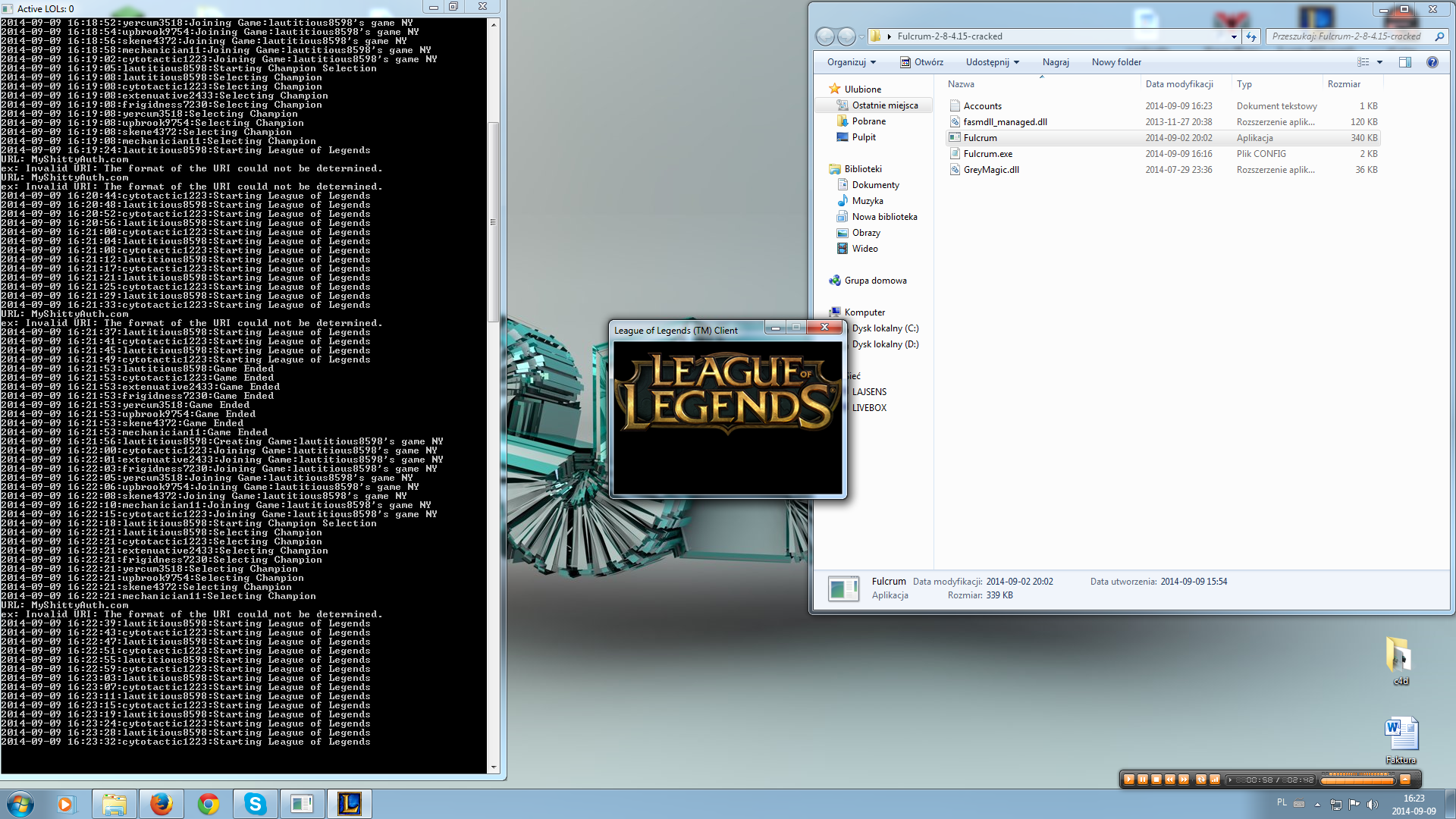Open Grupa domowa in the navigation pane

coord(868,281)
